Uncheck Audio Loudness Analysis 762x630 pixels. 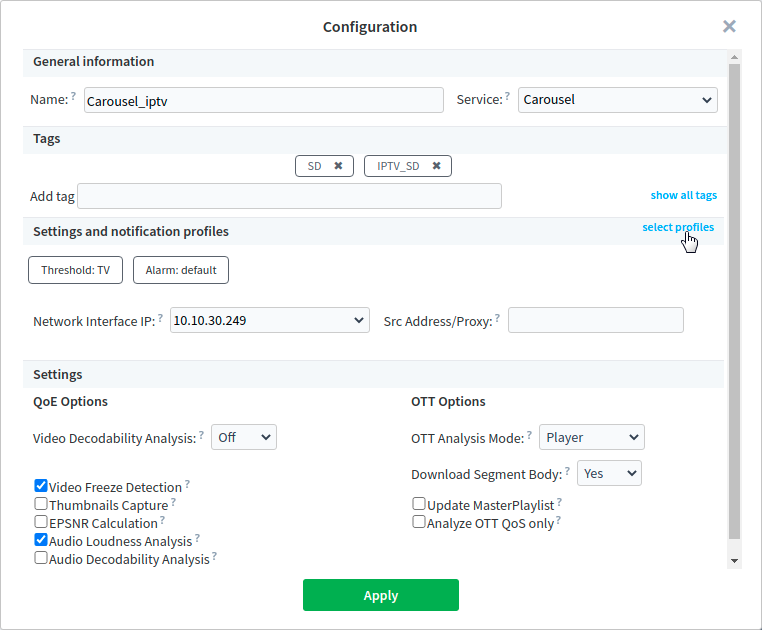[x=41, y=540]
